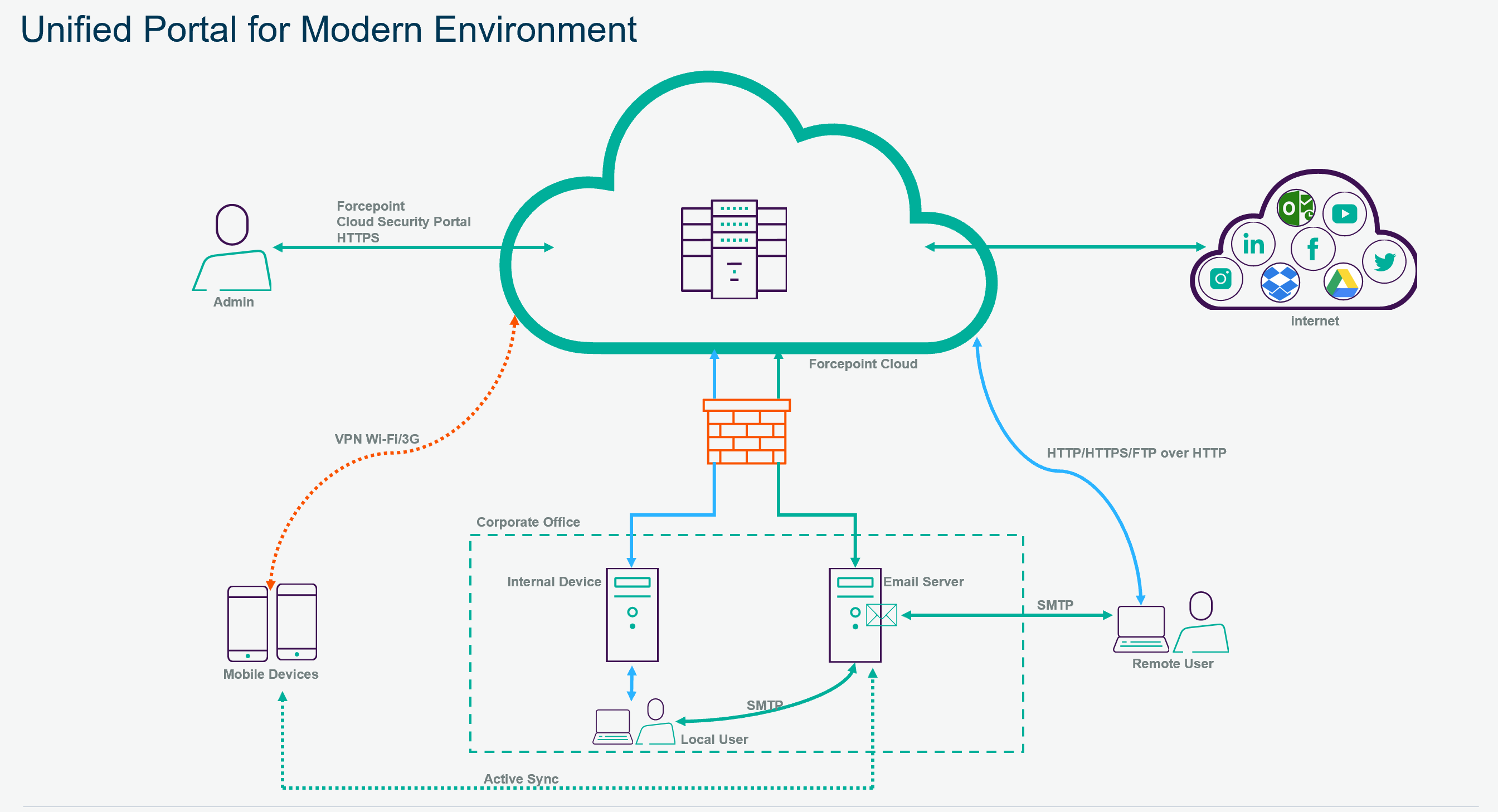Select the Email Server tower icon
This screenshot has height=812, width=1498.
tap(855, 615)
